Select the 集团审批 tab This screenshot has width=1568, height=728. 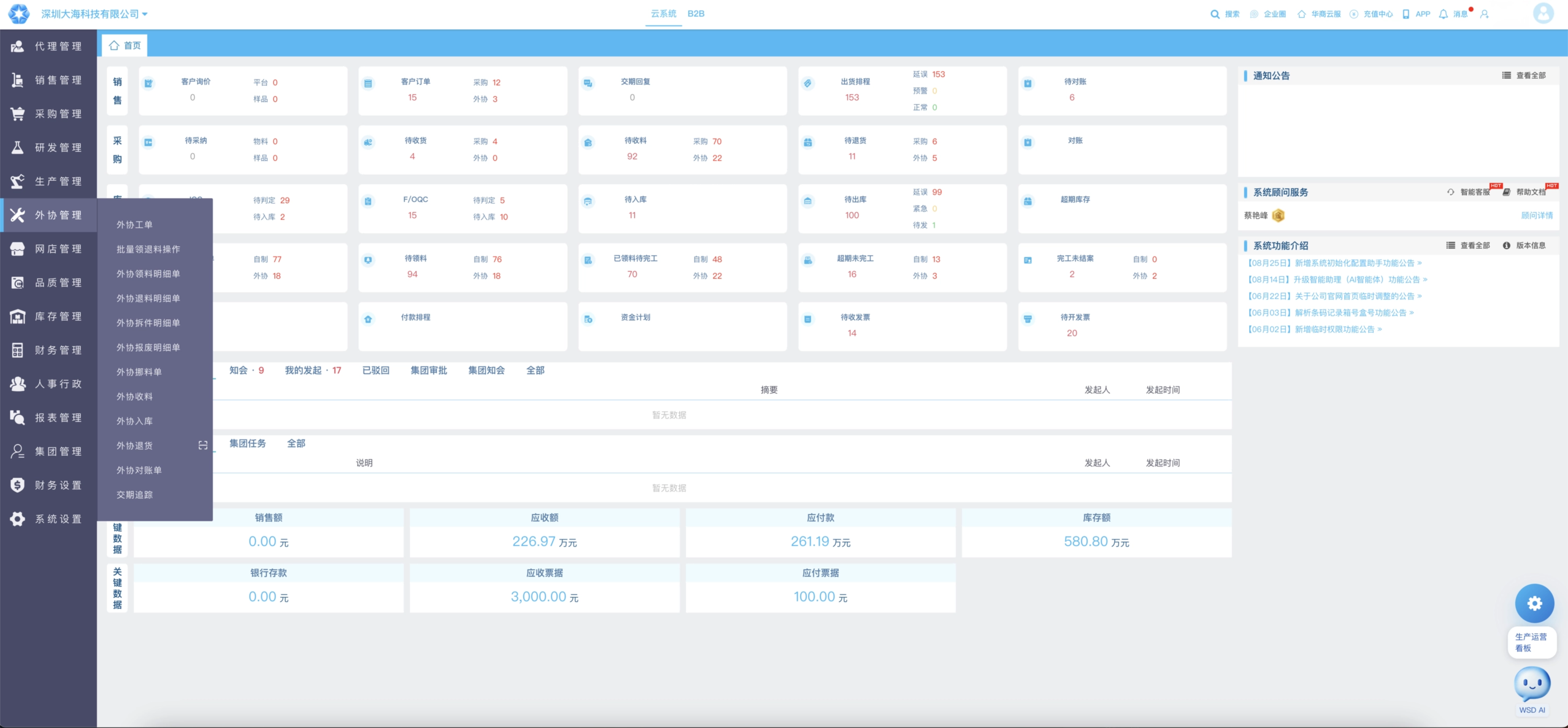click(x=429, y=370)
